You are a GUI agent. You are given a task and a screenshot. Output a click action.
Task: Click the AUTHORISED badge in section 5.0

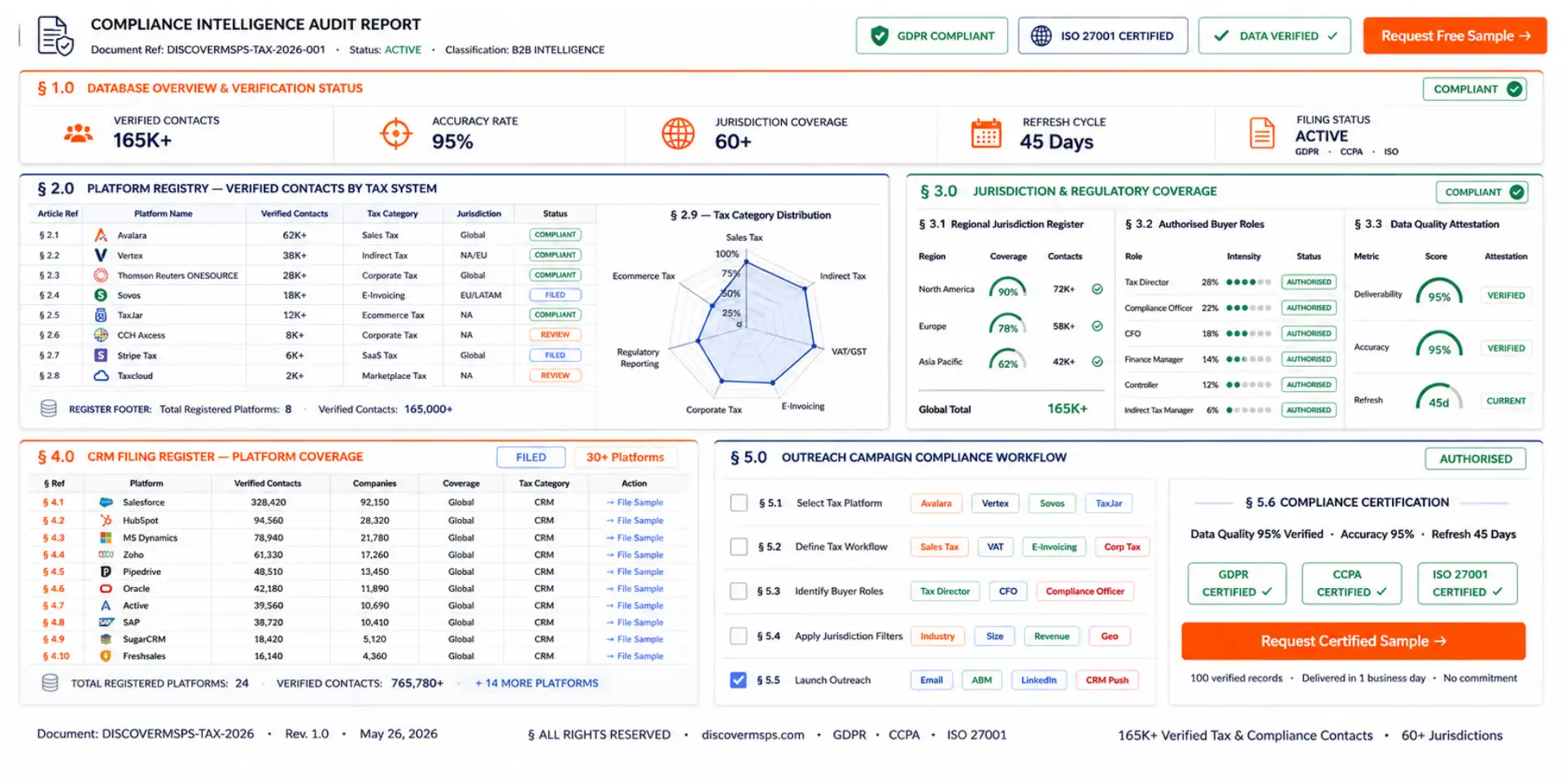click(1475, 459)
